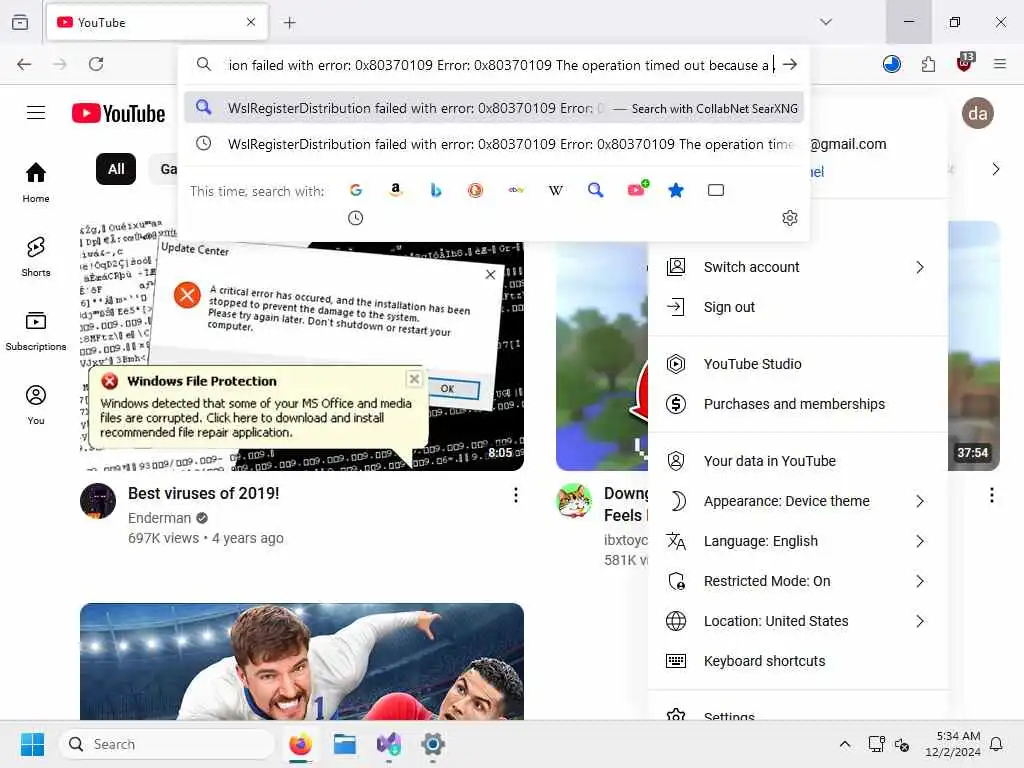Open Your data in YouTube
Viewport: 1024px width, 768px height.
(x=797, y=460)
